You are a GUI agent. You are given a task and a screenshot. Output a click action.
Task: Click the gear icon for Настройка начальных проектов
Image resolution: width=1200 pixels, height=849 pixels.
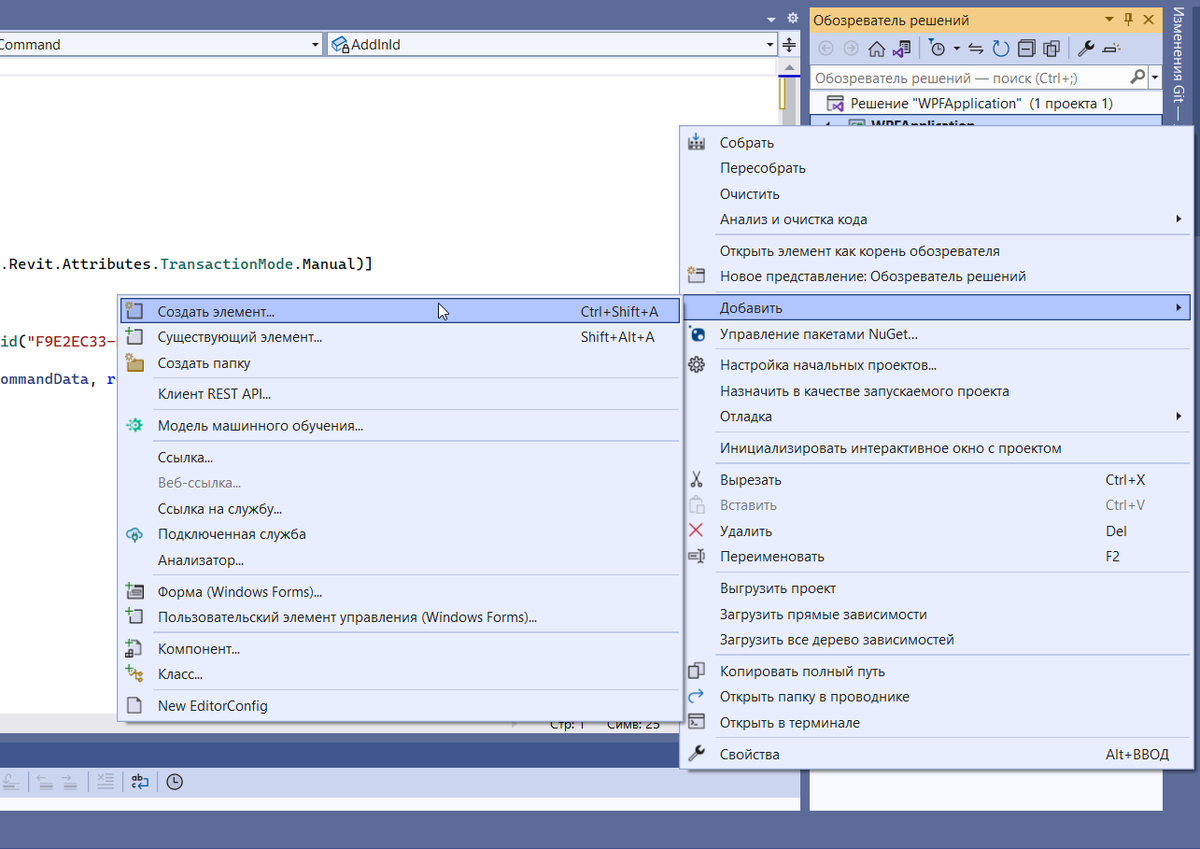coord(696,365)
